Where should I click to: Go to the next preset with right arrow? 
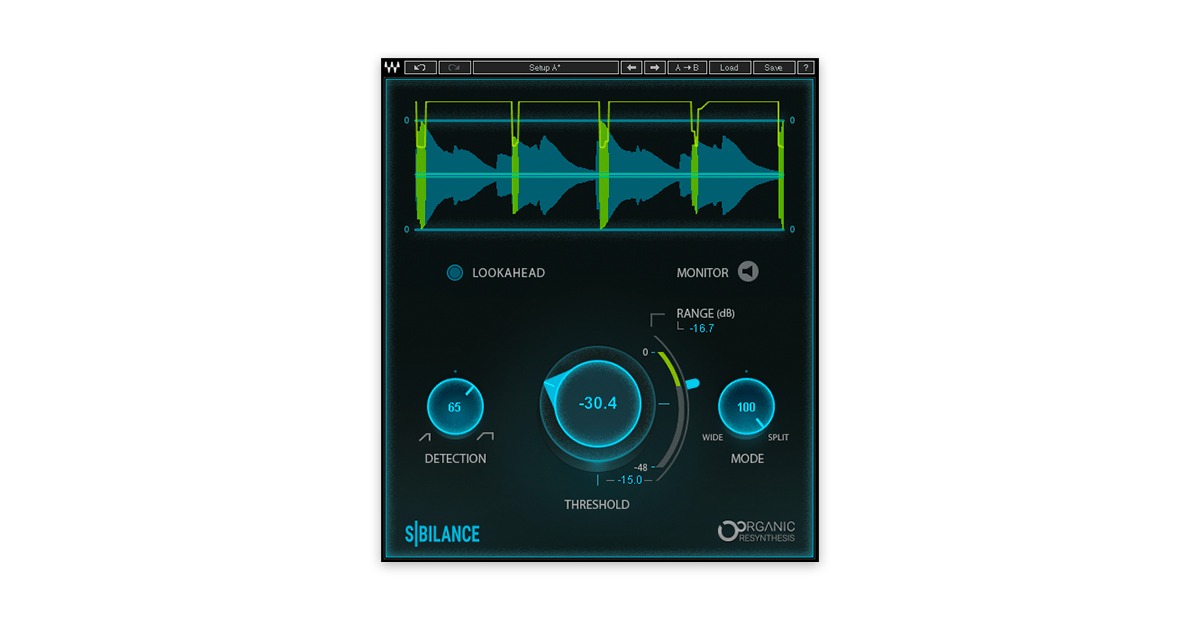coord(655,68)
